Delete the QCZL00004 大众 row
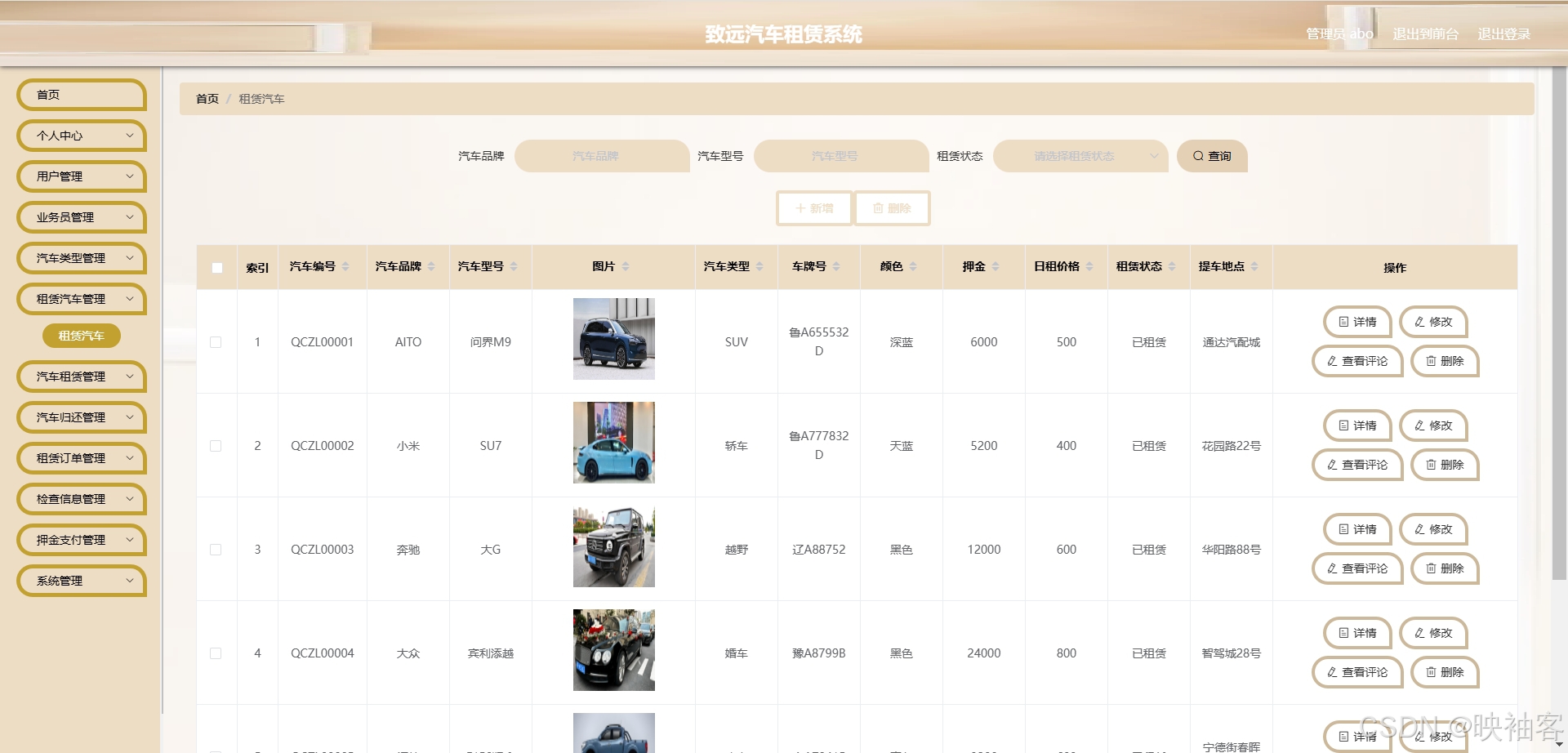This screenshot has width=1568, height=753. 1445,672
